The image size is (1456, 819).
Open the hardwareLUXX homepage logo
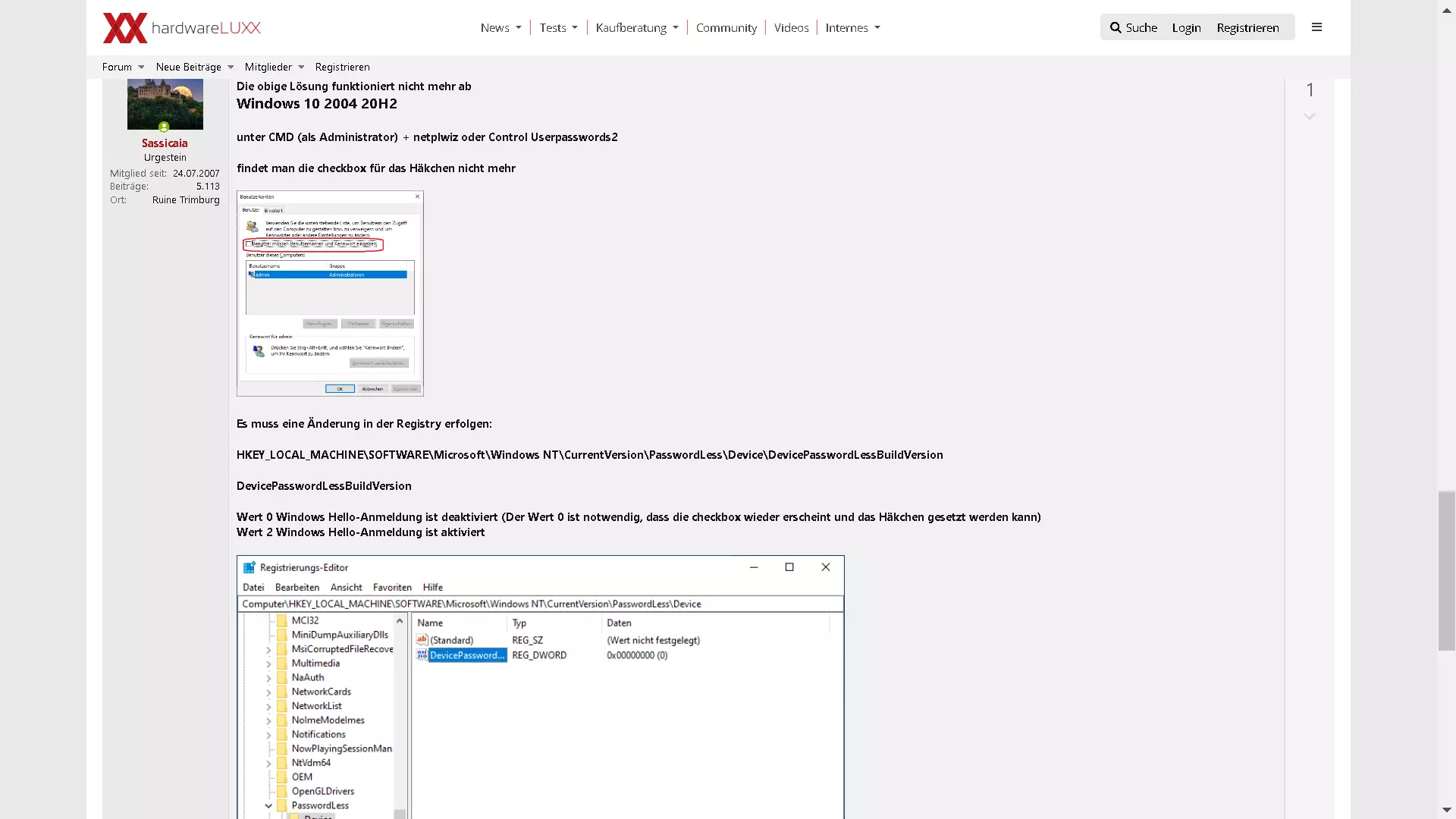[182, 28]
